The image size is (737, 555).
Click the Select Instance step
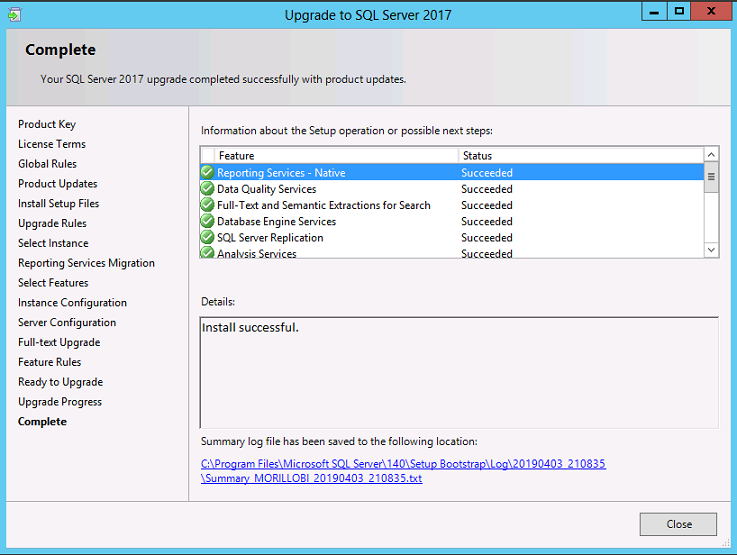pyautogui.click(x=53, y=243)
